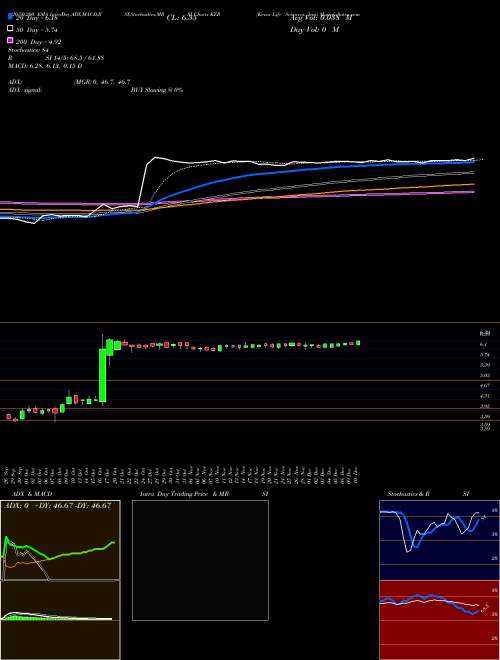
Task: Click the '(MGR) 0, 46.7, 46.7' ADX values
Action: [102, 82]
